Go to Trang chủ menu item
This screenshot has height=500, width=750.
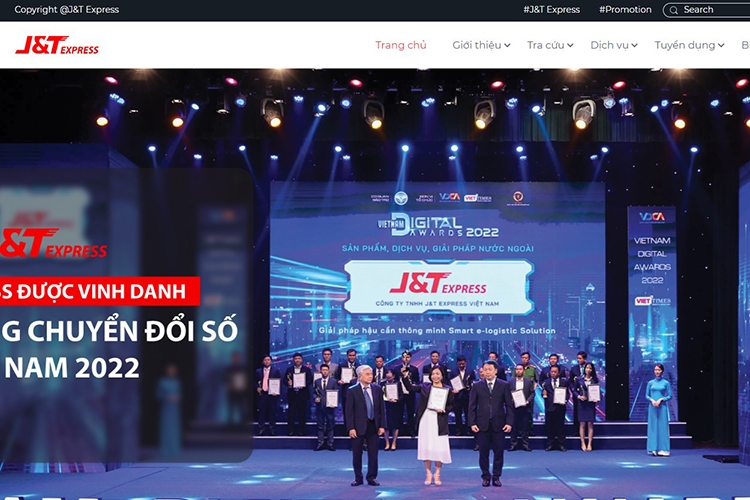(401, 45)
